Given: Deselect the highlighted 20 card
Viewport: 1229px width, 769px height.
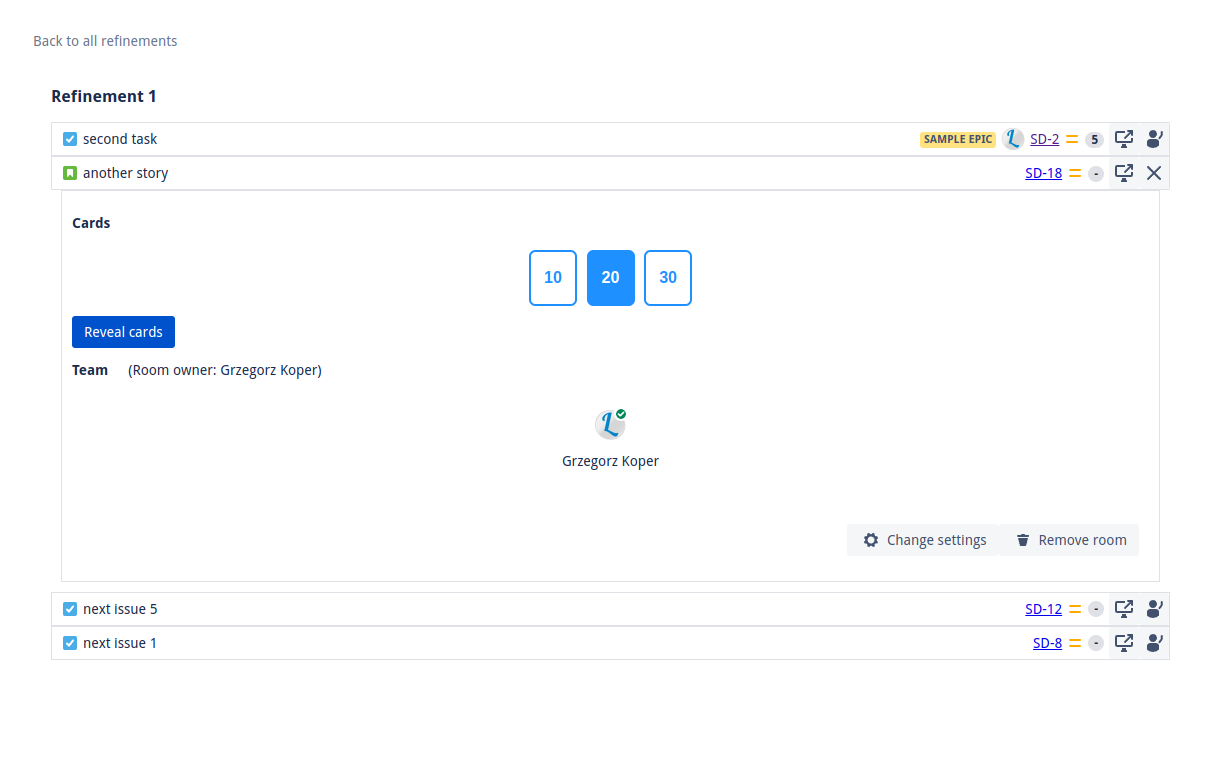Looking at the screenshot, I should coord(611,278).
